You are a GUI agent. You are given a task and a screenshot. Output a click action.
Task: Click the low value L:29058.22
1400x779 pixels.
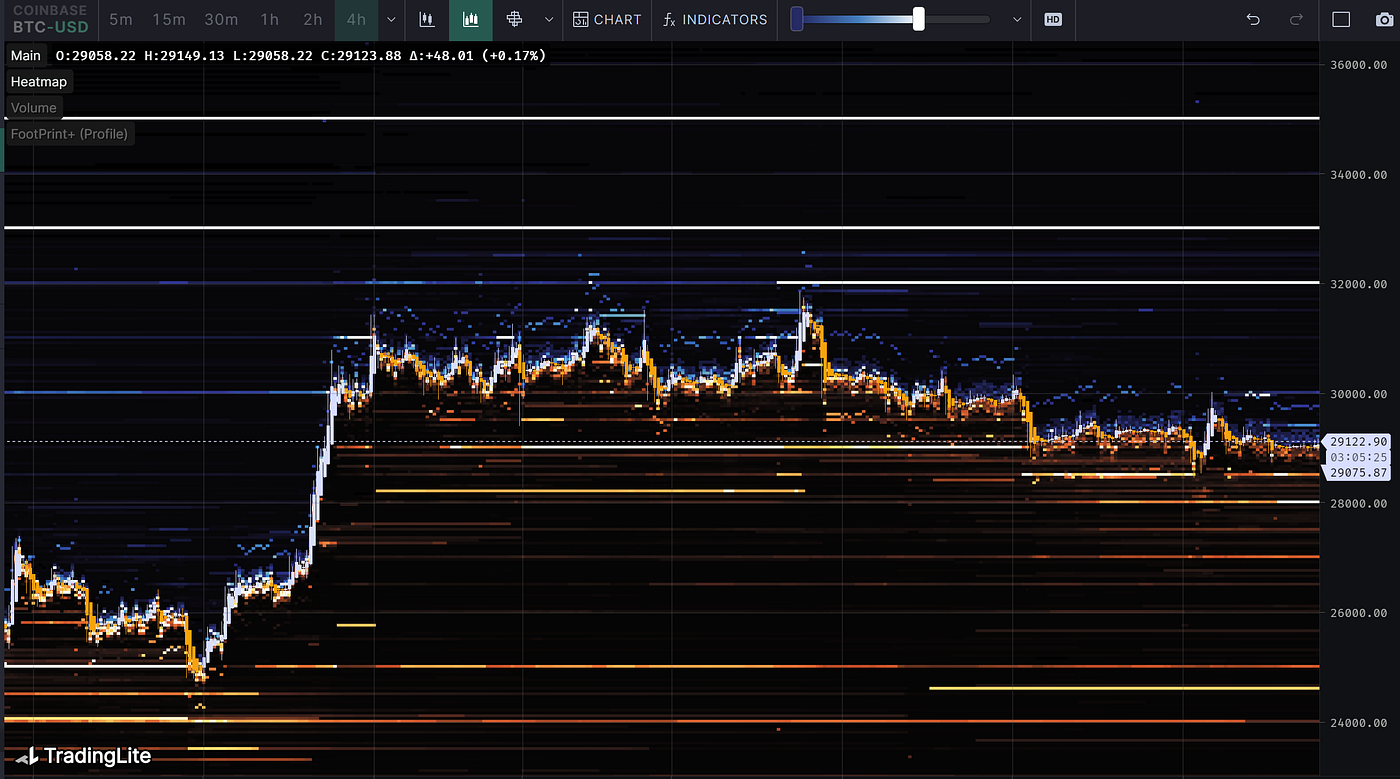tap(273, 55)
